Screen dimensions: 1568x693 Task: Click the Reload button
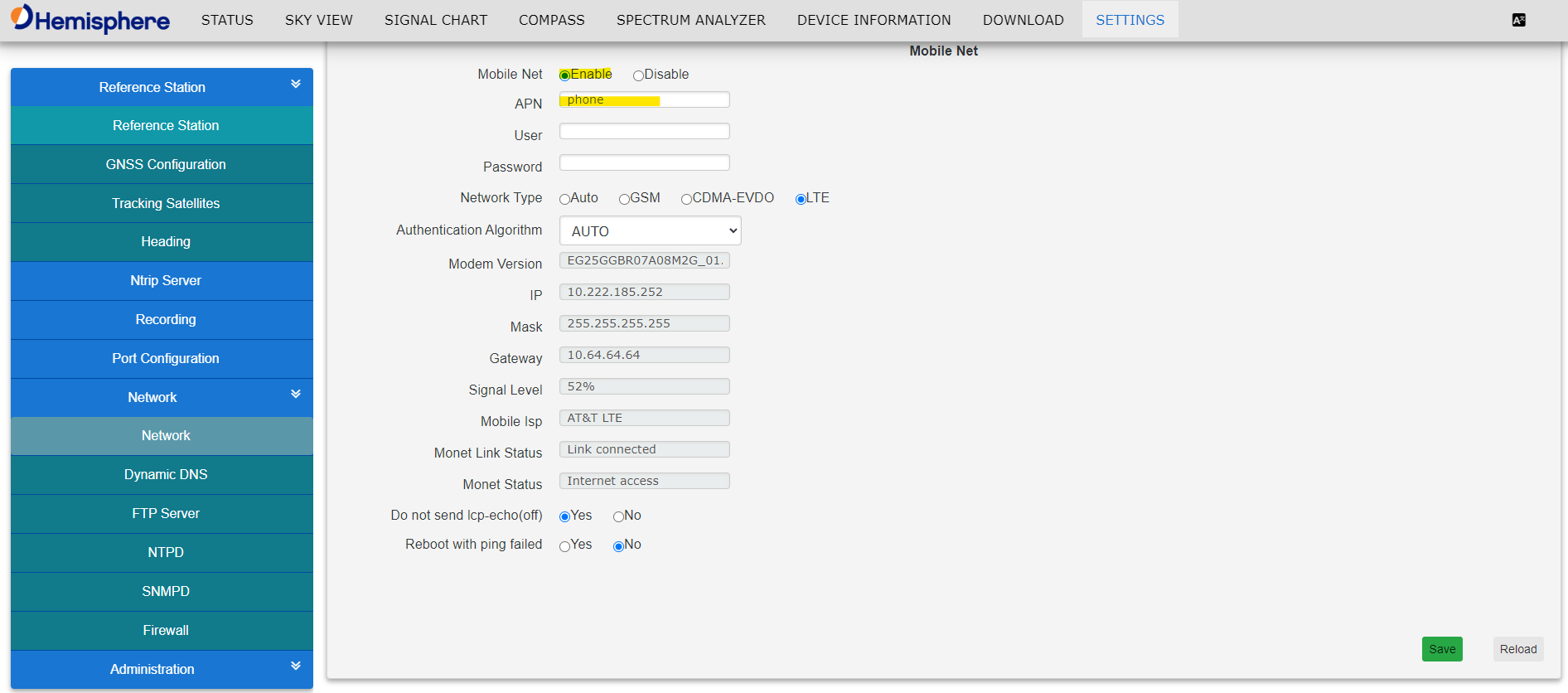click(1517, 649)
